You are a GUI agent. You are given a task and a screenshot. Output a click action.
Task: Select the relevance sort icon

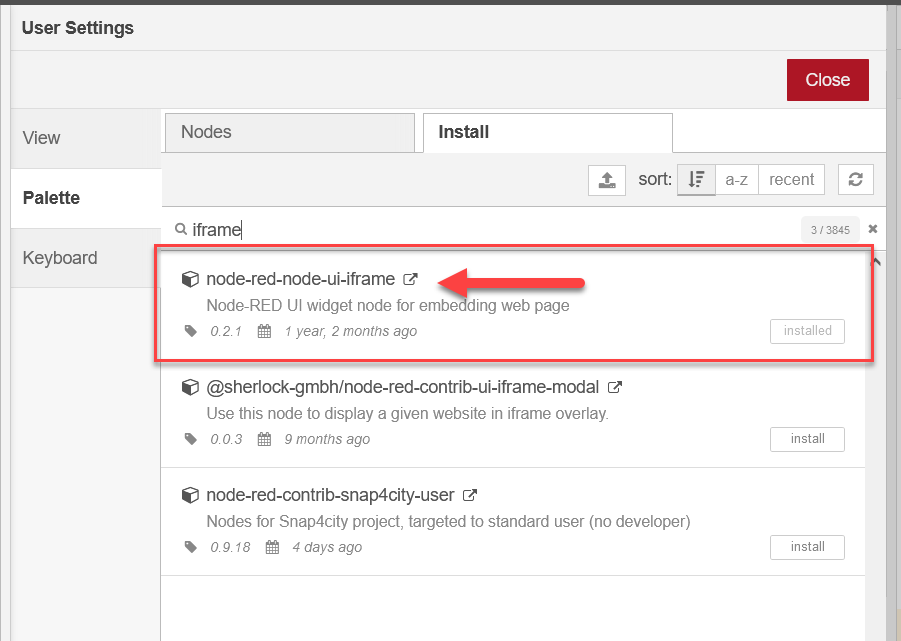(x=696, y=180)
